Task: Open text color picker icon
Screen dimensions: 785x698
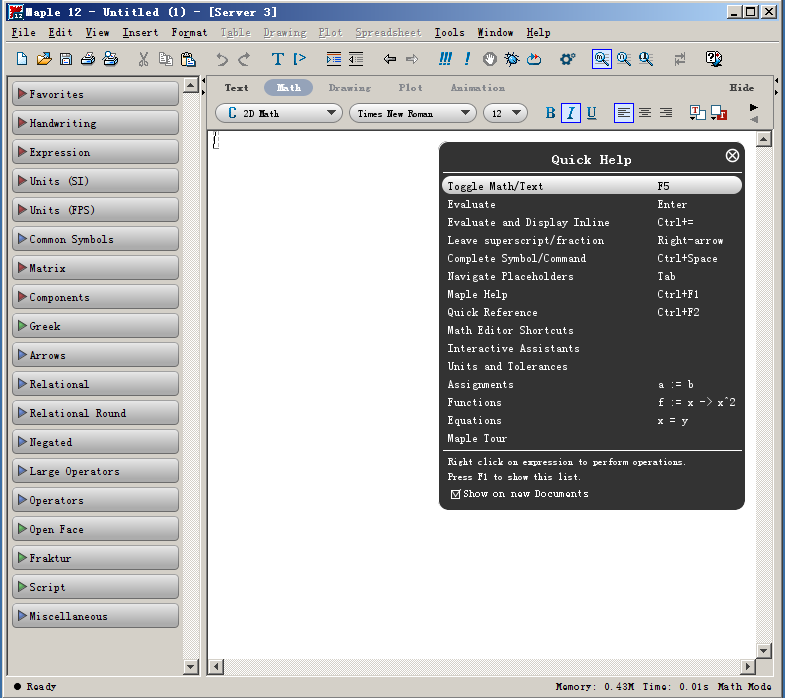Action: (x=697, y=113)
